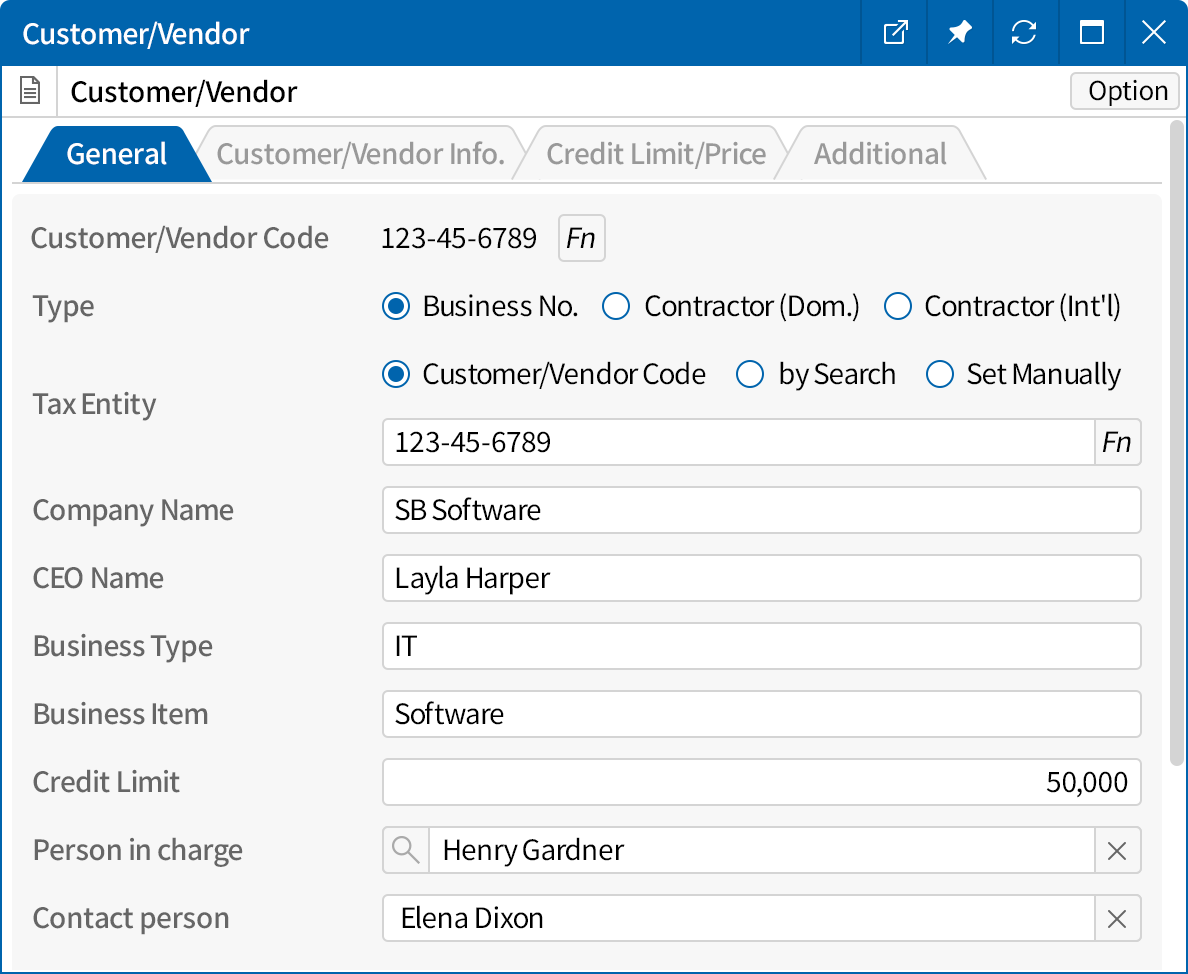Maximize the Customer/Vendor window
The width and height of the screenshot is (1188, 974).
(x=1092, y=33)
